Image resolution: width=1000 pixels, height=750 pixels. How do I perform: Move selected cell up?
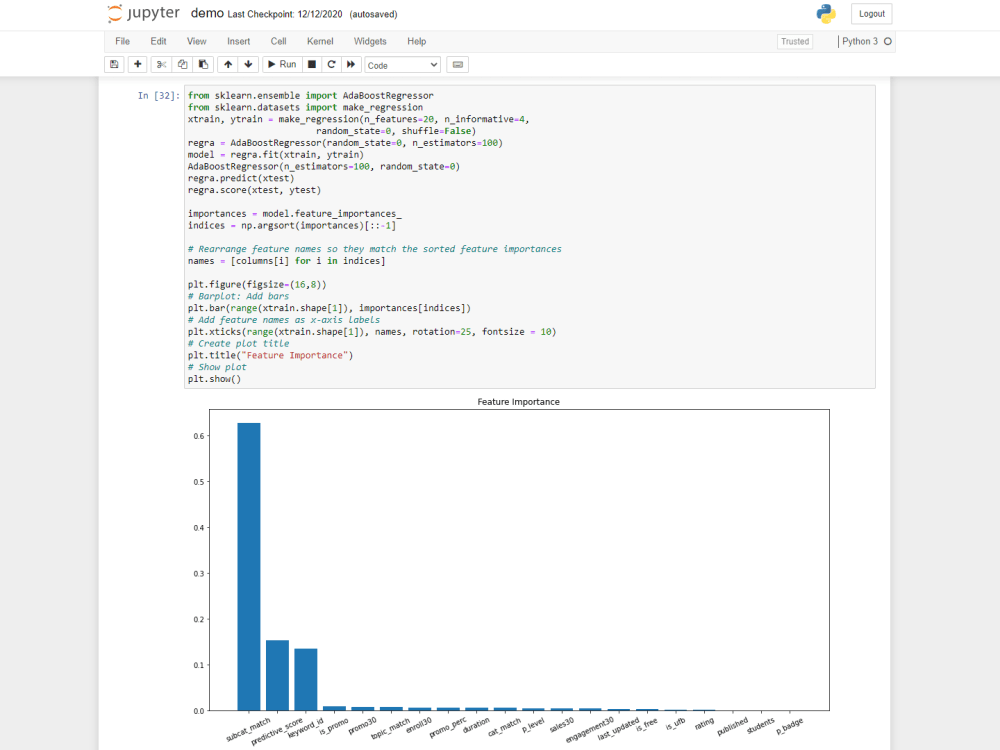228,64
